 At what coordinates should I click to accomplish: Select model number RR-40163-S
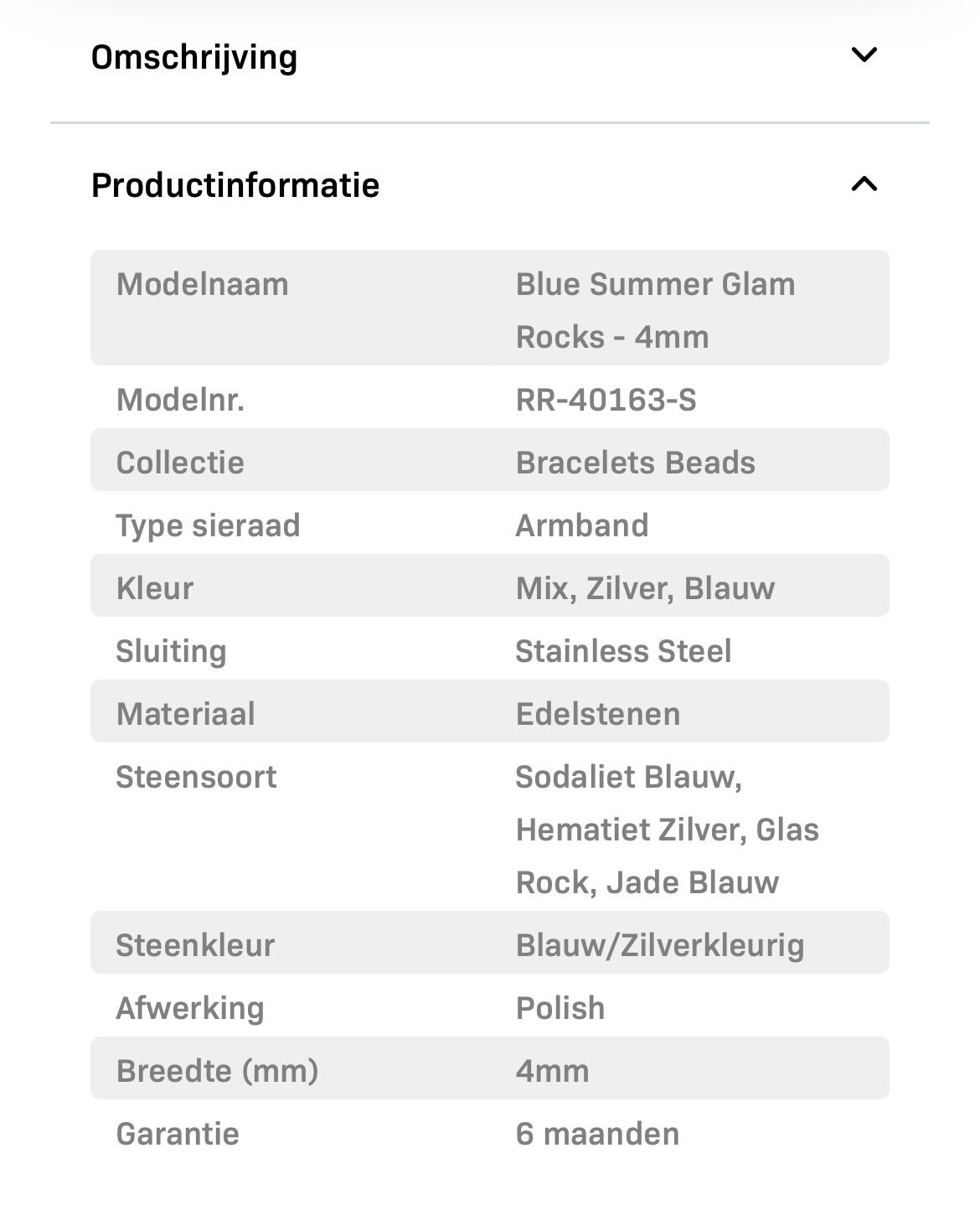click(606, 400)
